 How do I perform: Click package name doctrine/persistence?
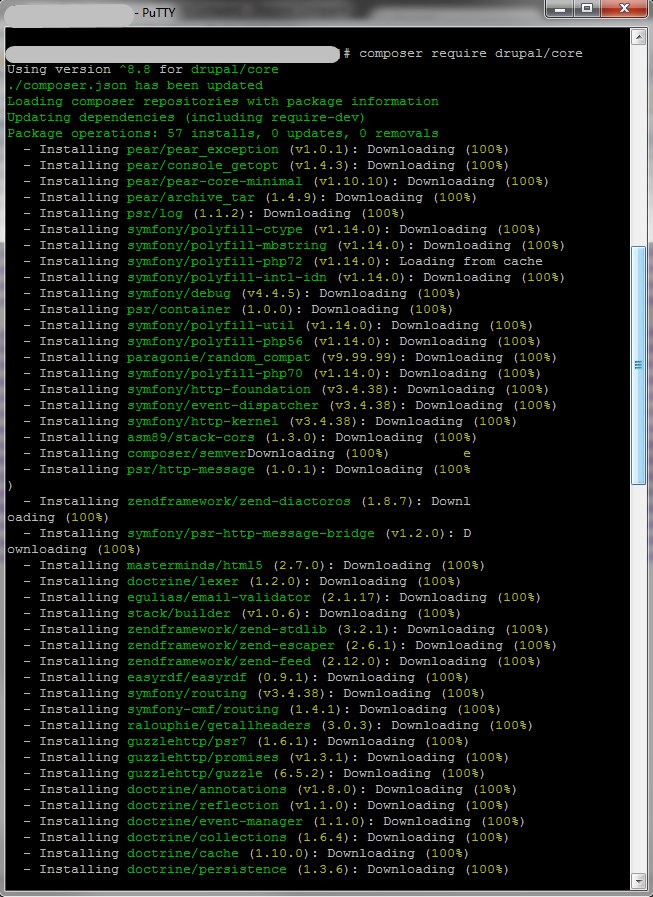(207, 870)
